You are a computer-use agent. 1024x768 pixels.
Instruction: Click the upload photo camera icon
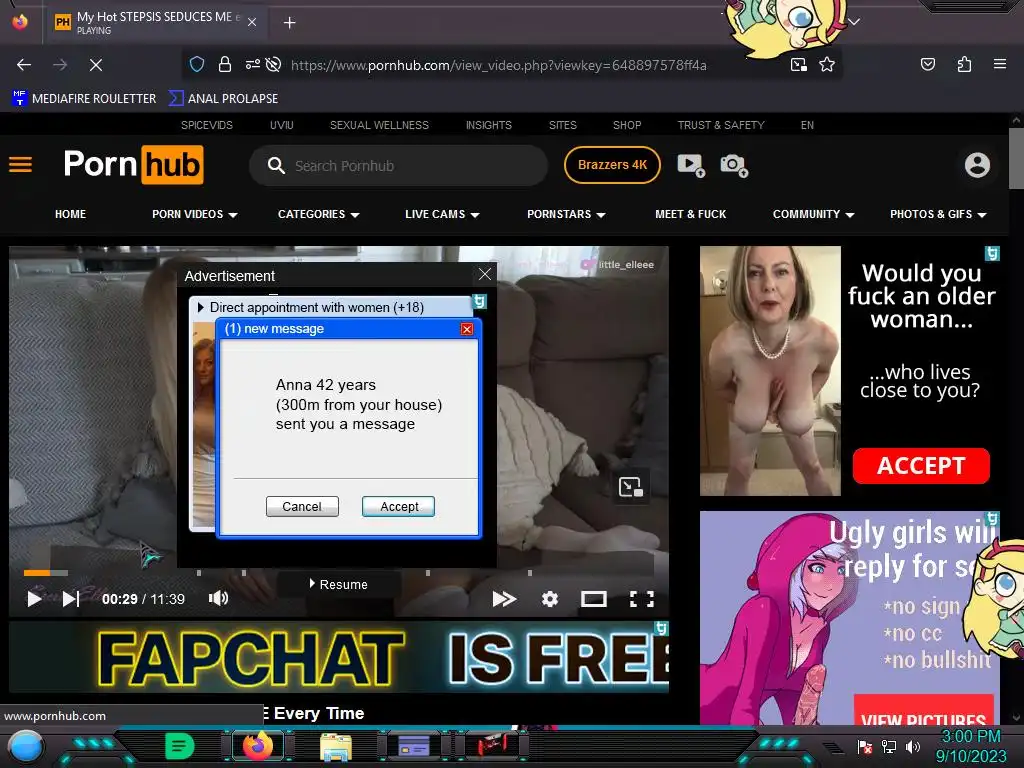tap(734, 165)
